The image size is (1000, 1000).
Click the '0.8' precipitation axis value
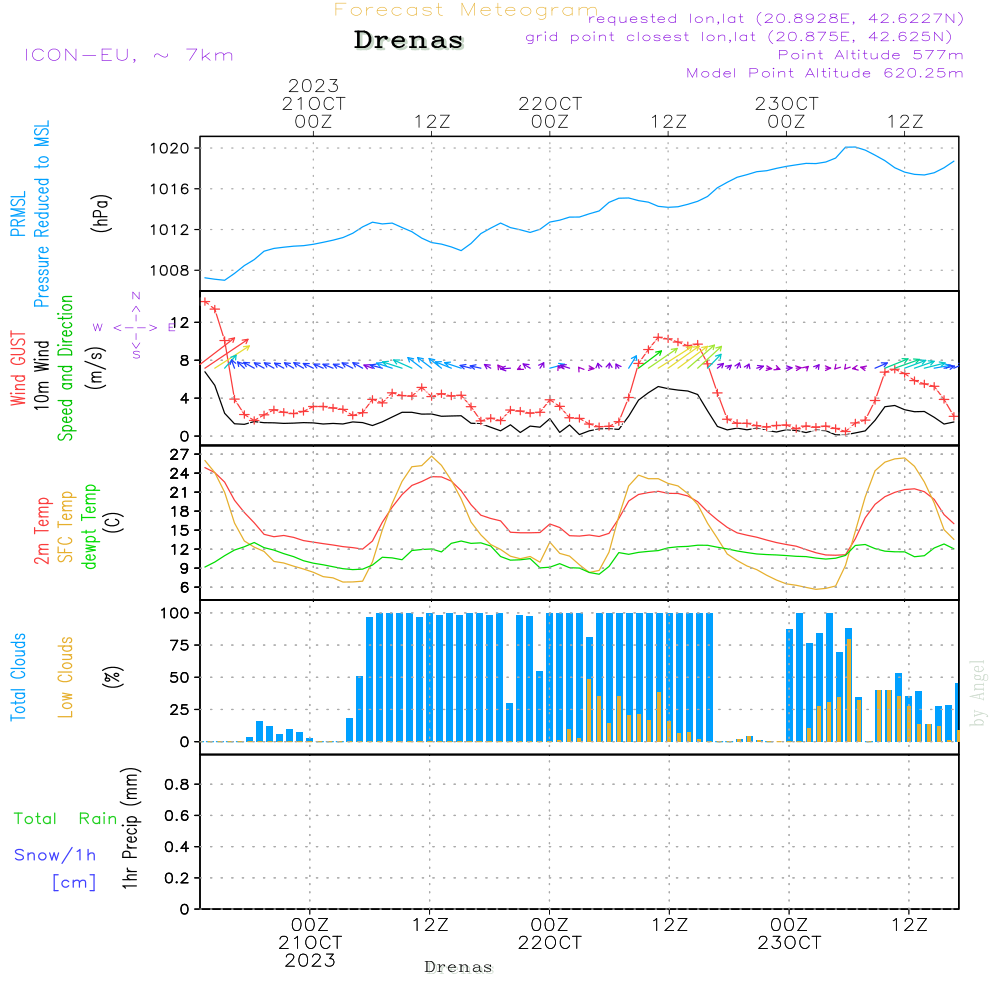tap(177, 784)
